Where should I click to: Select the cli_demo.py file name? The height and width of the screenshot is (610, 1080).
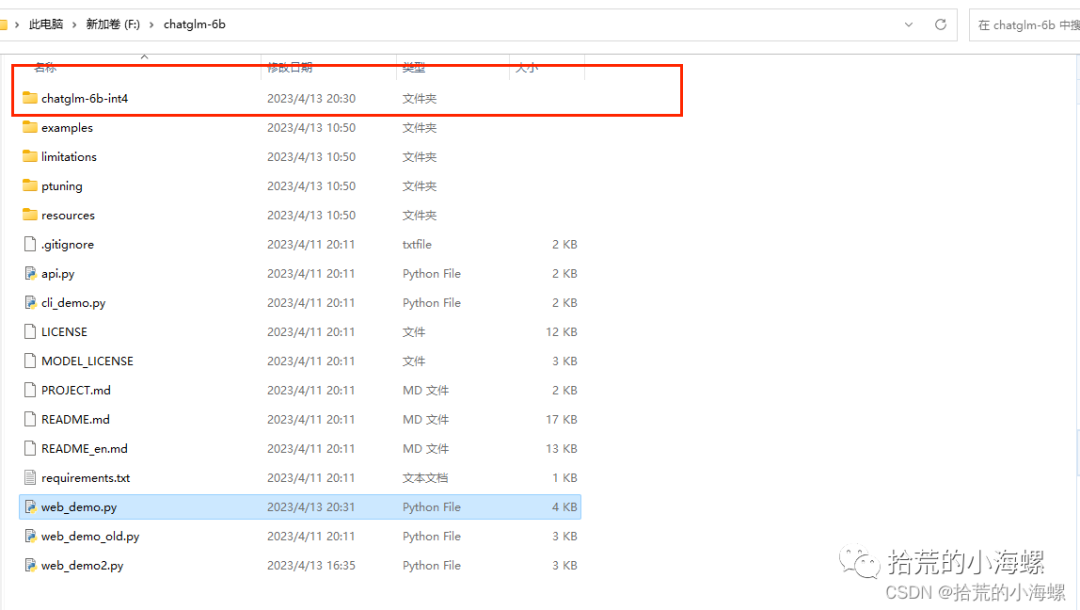(x=74, y=302)
